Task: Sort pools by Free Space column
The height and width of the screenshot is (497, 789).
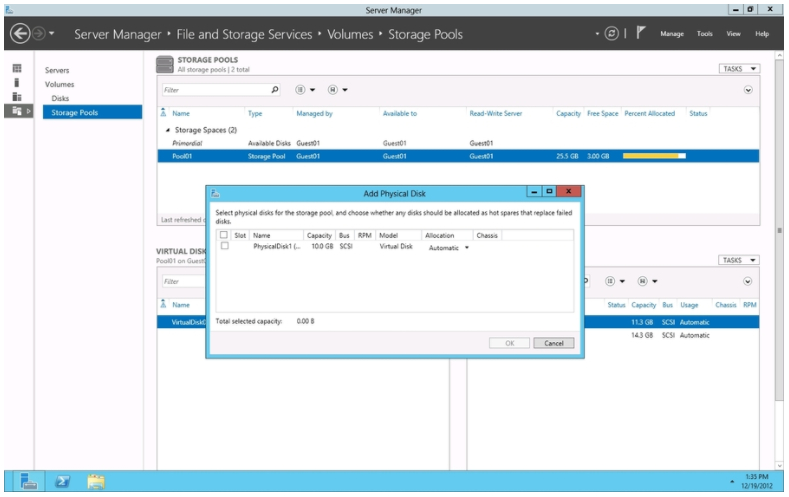Action: [602, 114]
